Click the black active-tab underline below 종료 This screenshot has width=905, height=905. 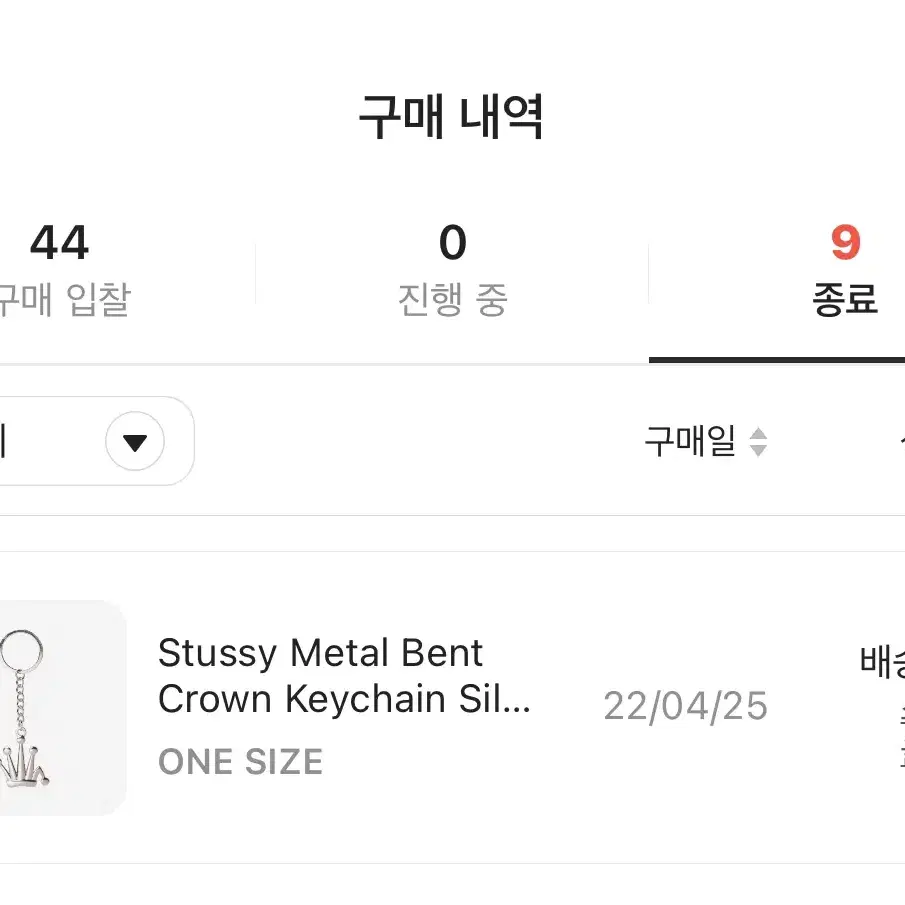777,360
